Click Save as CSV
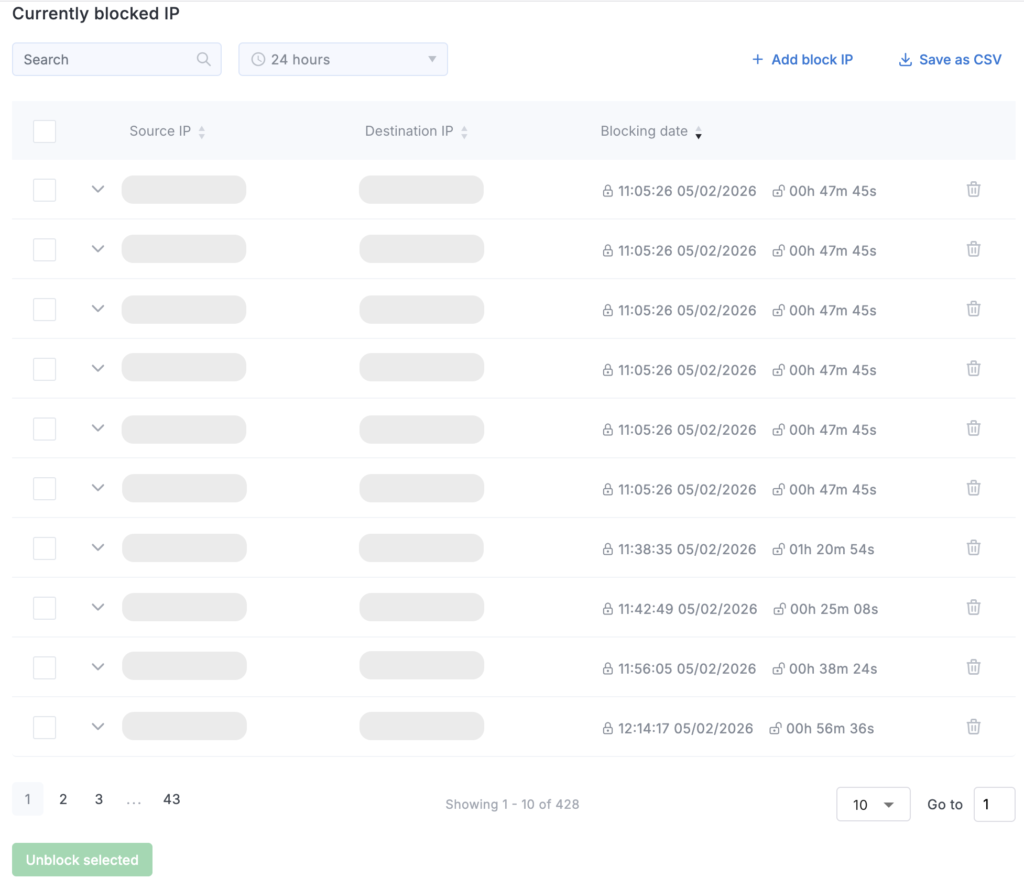 [x=949, y=59]
